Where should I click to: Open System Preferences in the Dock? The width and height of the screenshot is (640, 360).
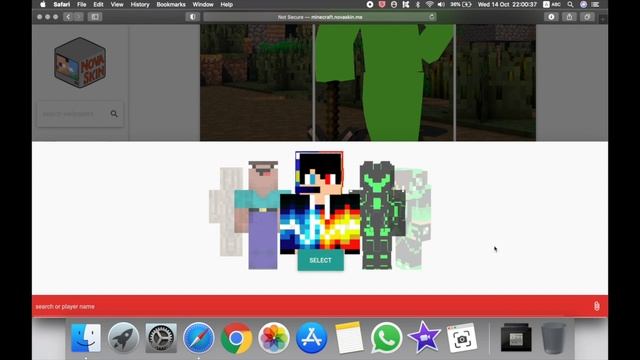point(161,338)
